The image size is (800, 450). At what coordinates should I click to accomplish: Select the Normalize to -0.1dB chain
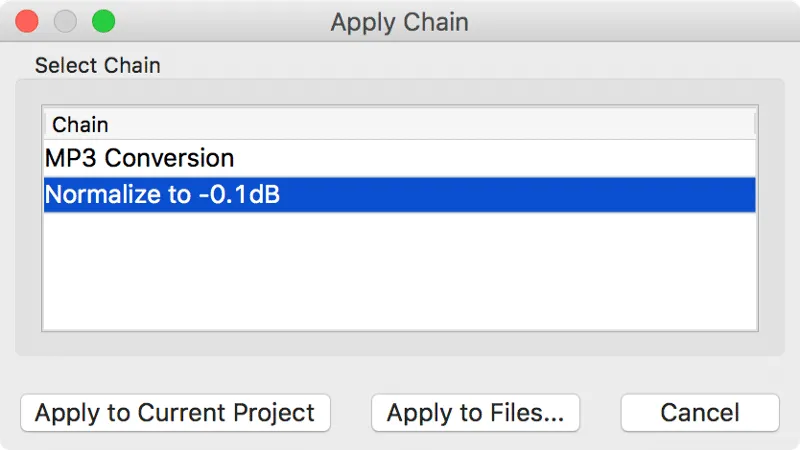tap(162, 195)
